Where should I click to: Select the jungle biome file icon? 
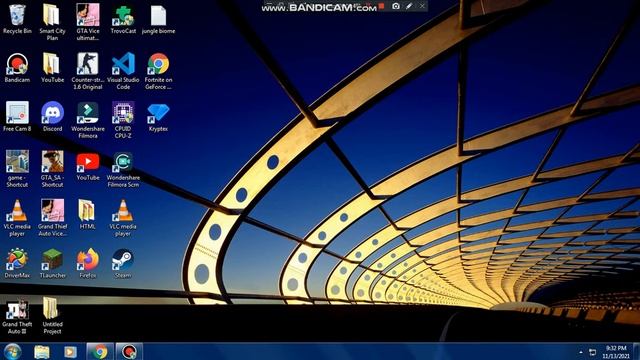click(x=158, y=20)
